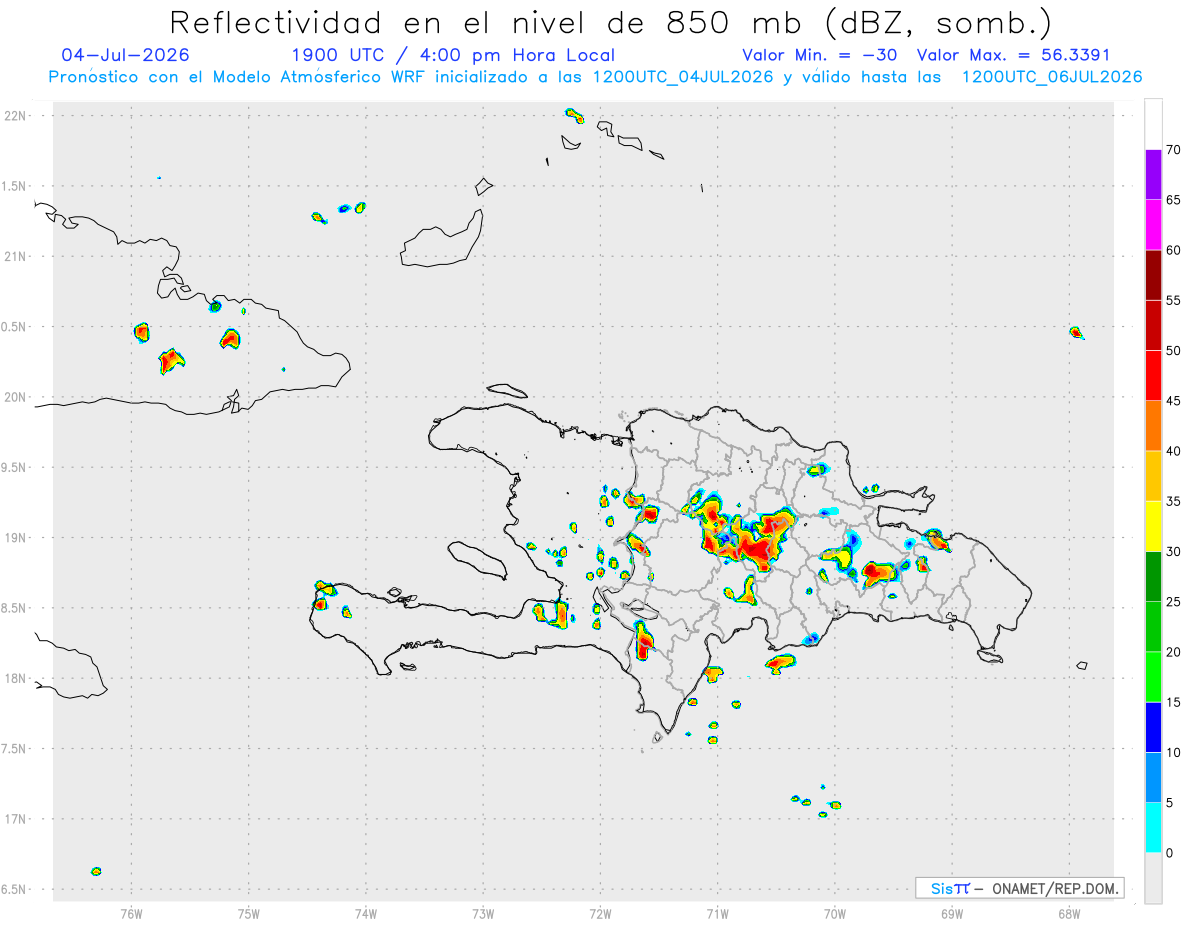Click the color scale label '50'
This screenshot has height=927, width=1200.
[1174, 350]
